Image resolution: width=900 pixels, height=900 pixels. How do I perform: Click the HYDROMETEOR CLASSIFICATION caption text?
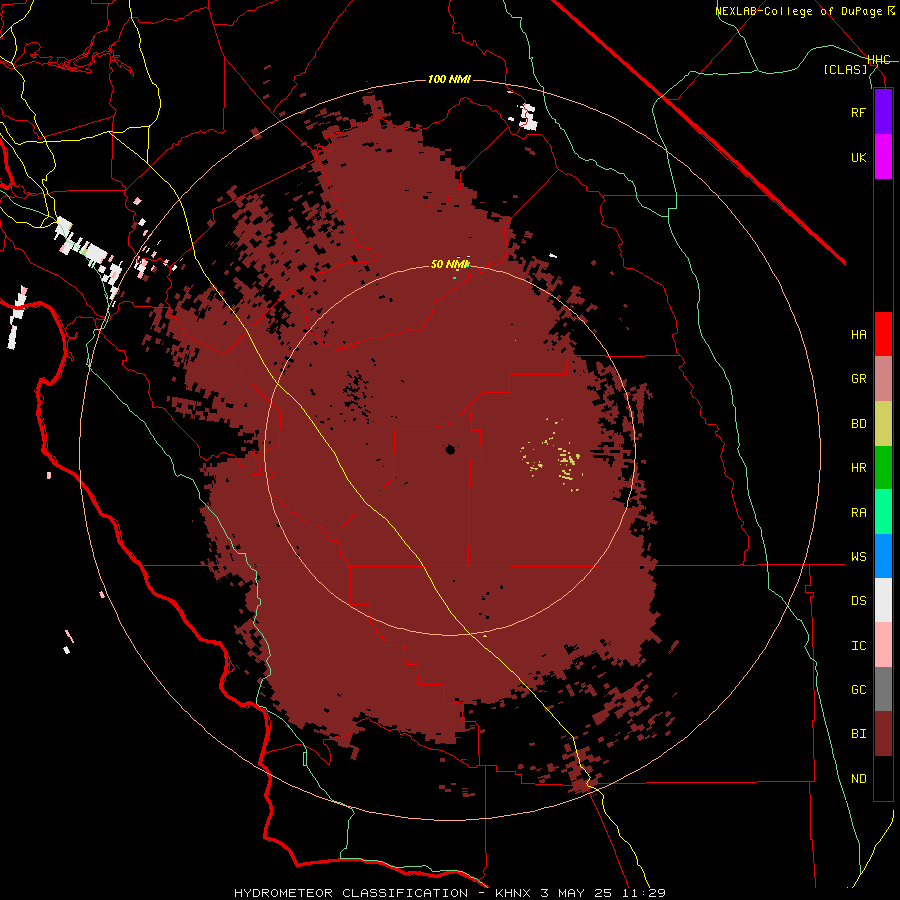point(351,893)
